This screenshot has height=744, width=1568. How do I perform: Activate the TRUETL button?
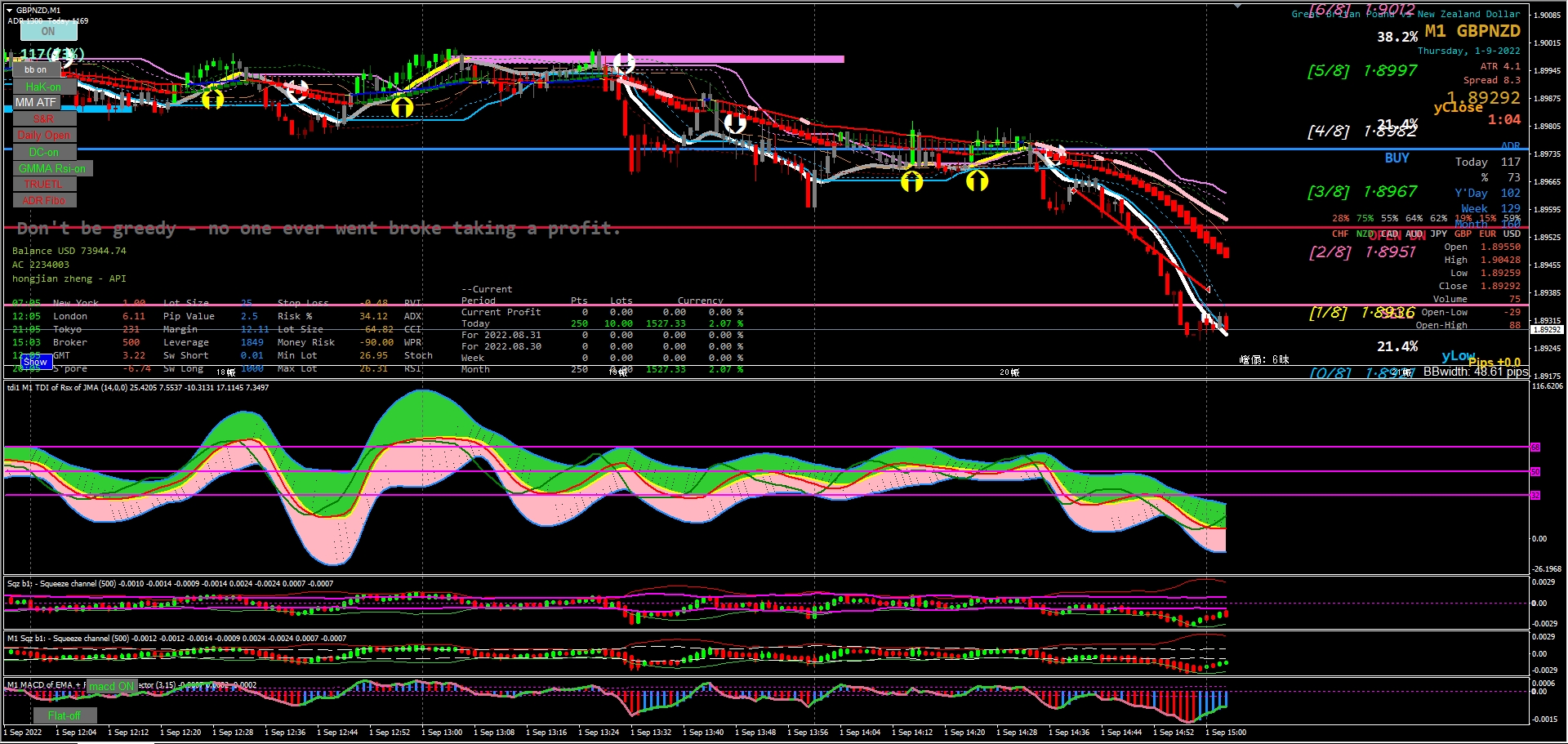44,185
